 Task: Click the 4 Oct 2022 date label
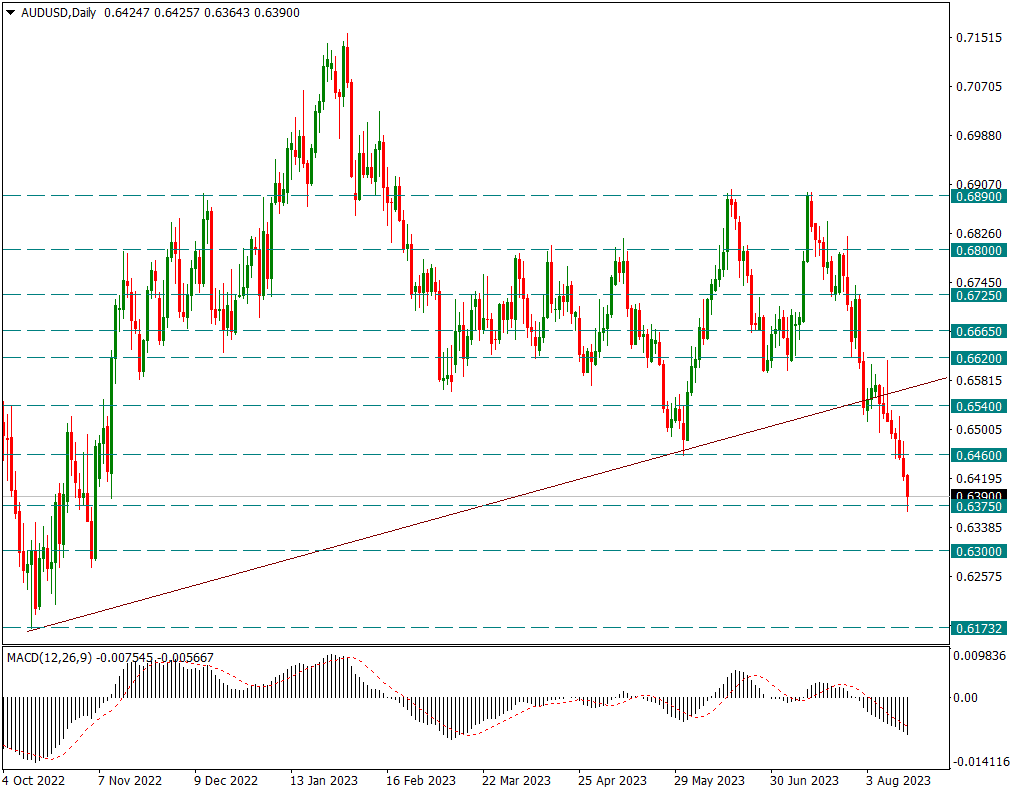tap(34, 781)
